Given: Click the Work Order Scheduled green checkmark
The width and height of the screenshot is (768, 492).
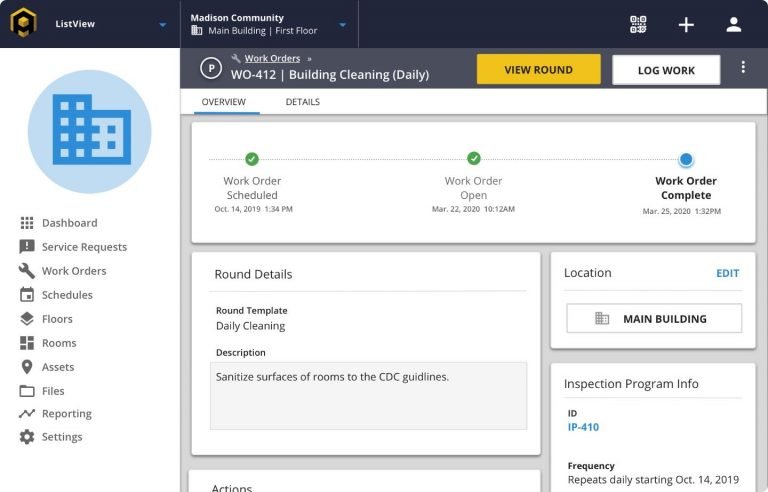Looking at the screenshot, I should [252, 159].
